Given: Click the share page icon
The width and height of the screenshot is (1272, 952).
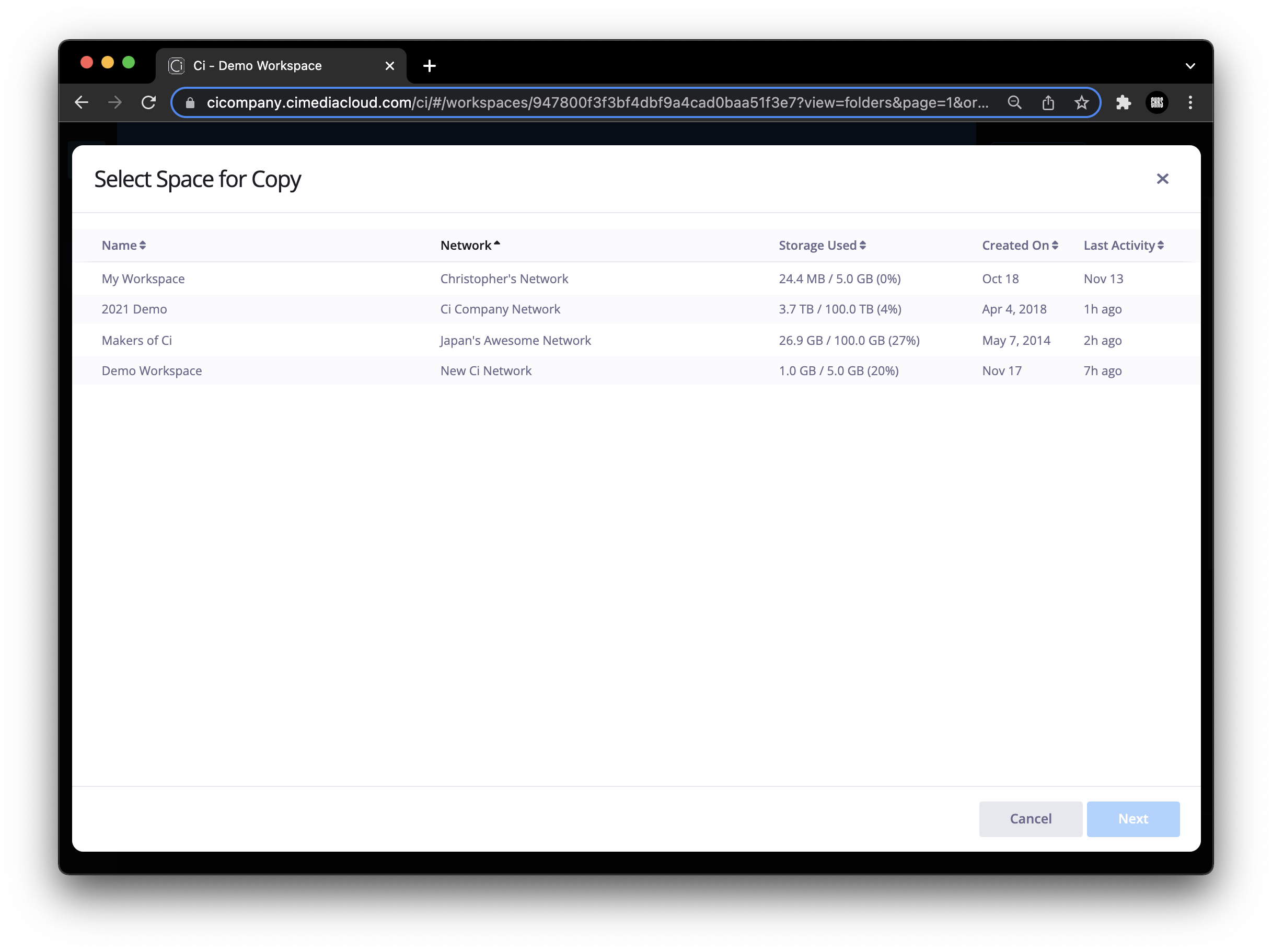Looking at the screenshot, I should 1048,102.
